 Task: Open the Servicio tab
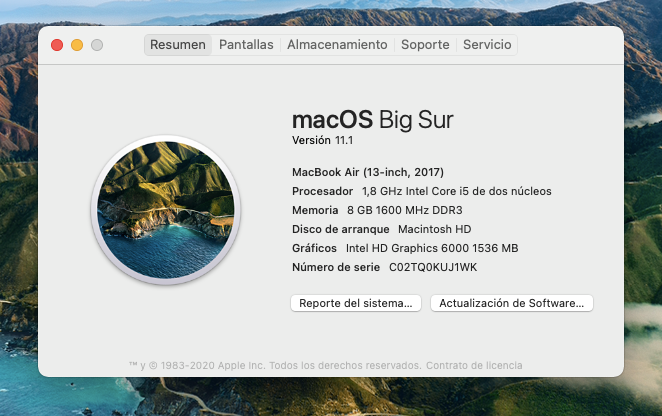click(487, 45)
